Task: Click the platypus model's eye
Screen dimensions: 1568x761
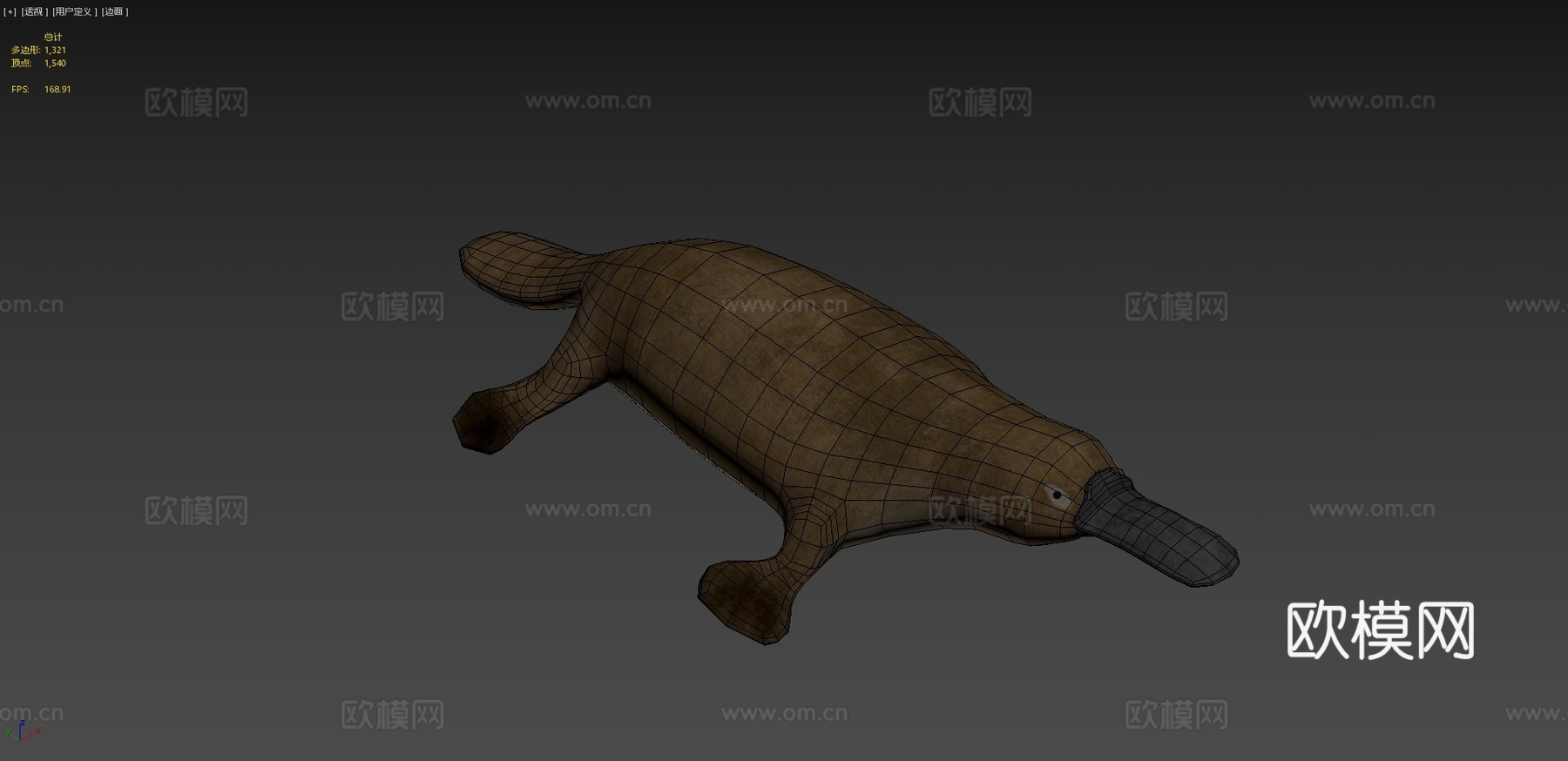Action: click(1058, 495)
